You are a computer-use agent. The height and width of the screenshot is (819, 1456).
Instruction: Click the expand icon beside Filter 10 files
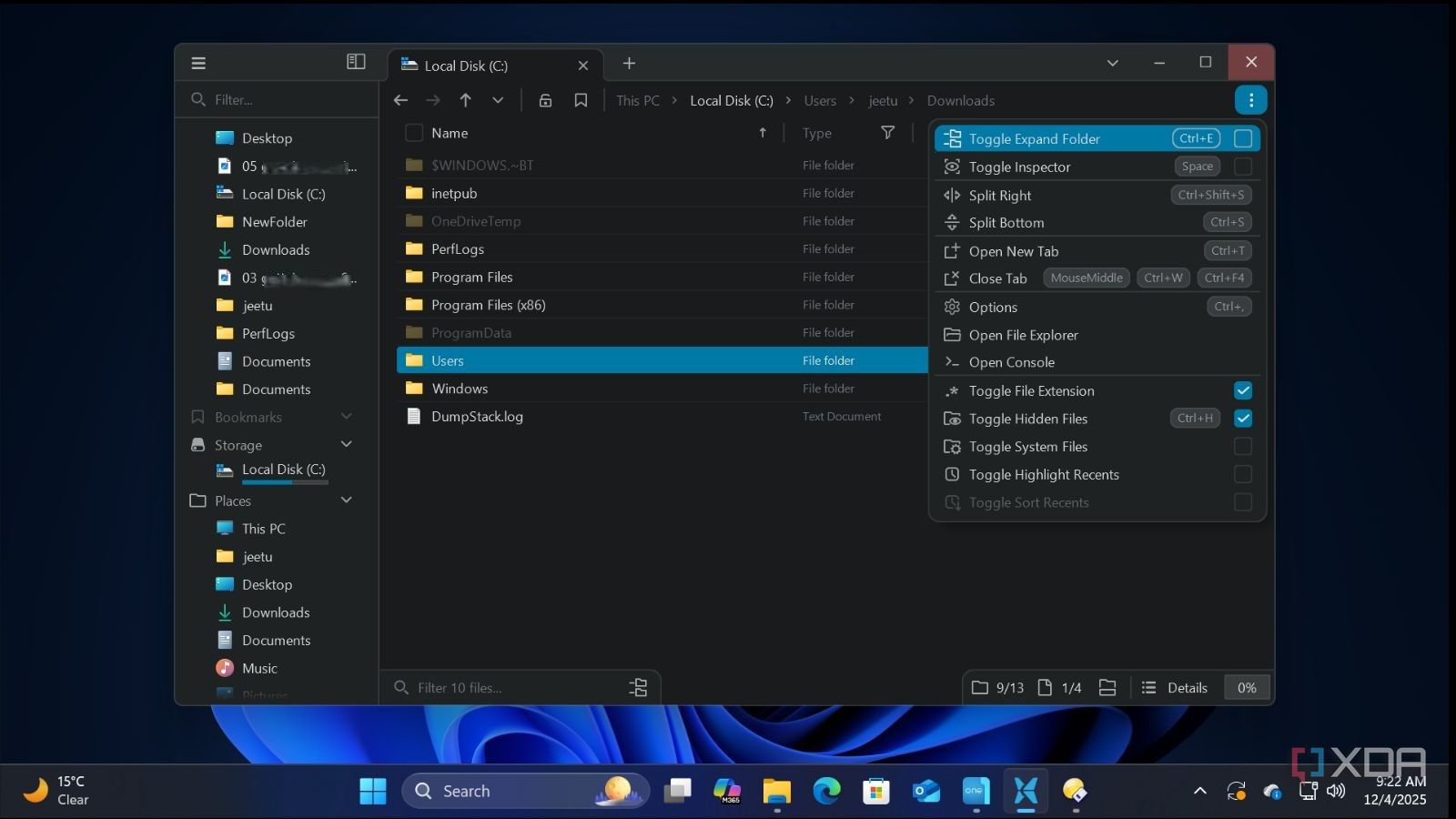(x=638, y=688)
